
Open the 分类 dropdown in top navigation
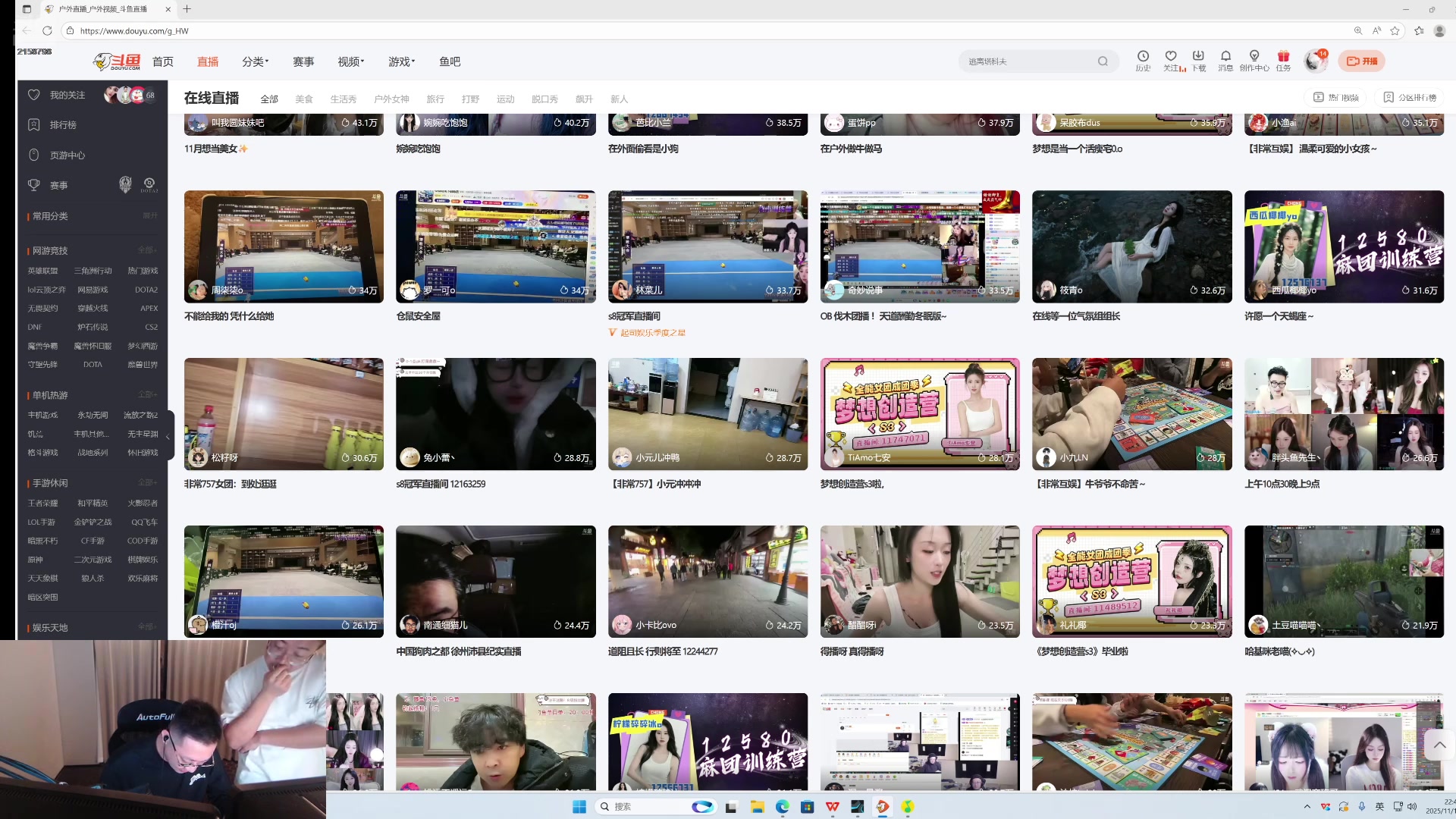coord(255,61)
